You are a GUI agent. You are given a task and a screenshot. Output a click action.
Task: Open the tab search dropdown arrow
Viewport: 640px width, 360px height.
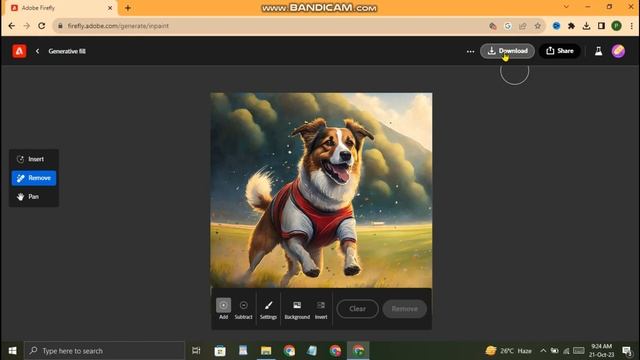(x=566, y=7)
